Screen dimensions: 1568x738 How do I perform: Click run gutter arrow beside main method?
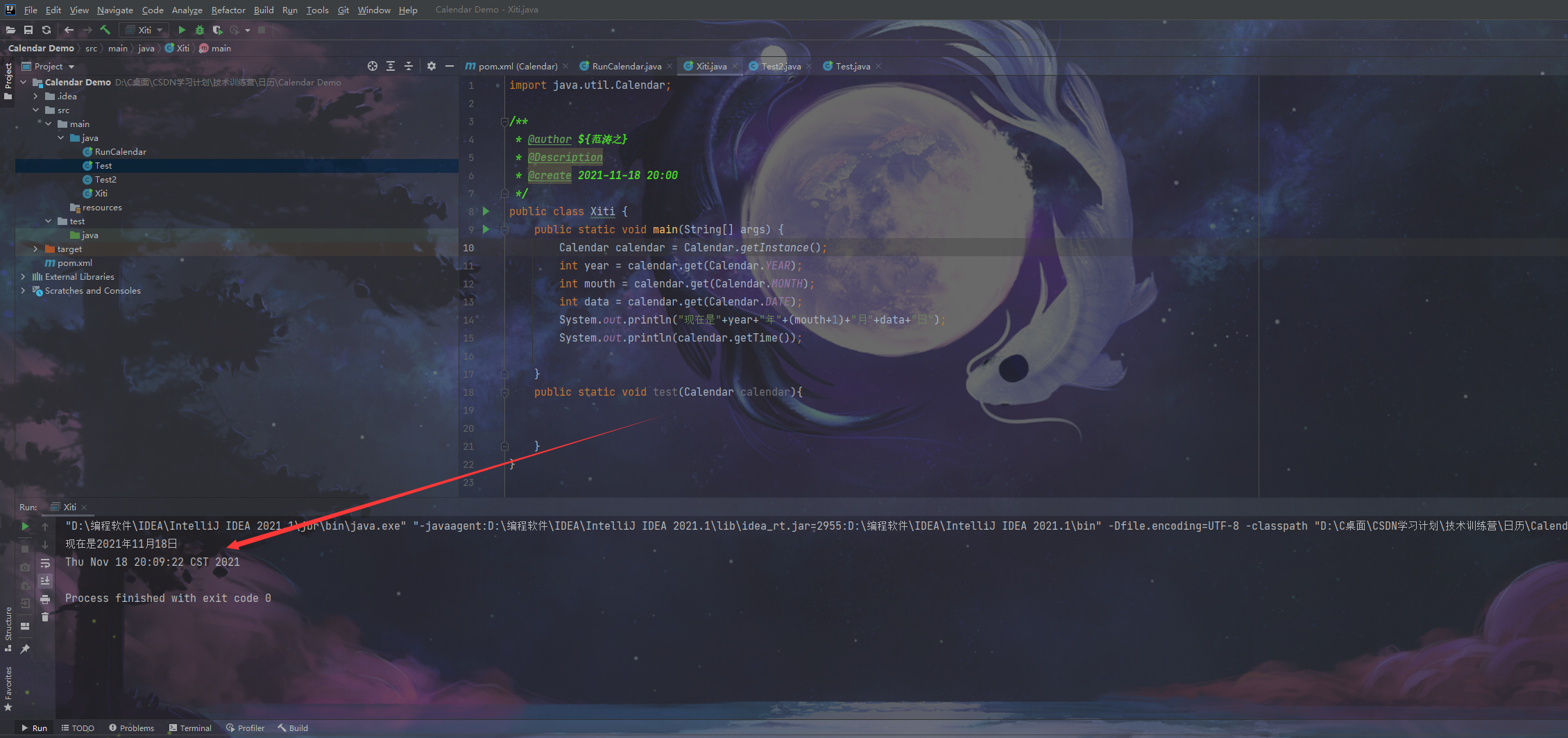pyautogui.click(x=486, y=229)
